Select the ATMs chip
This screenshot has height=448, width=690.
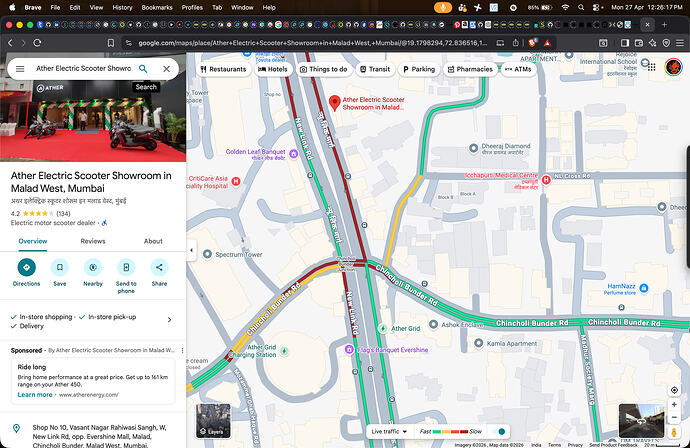(x=518, y=69)
